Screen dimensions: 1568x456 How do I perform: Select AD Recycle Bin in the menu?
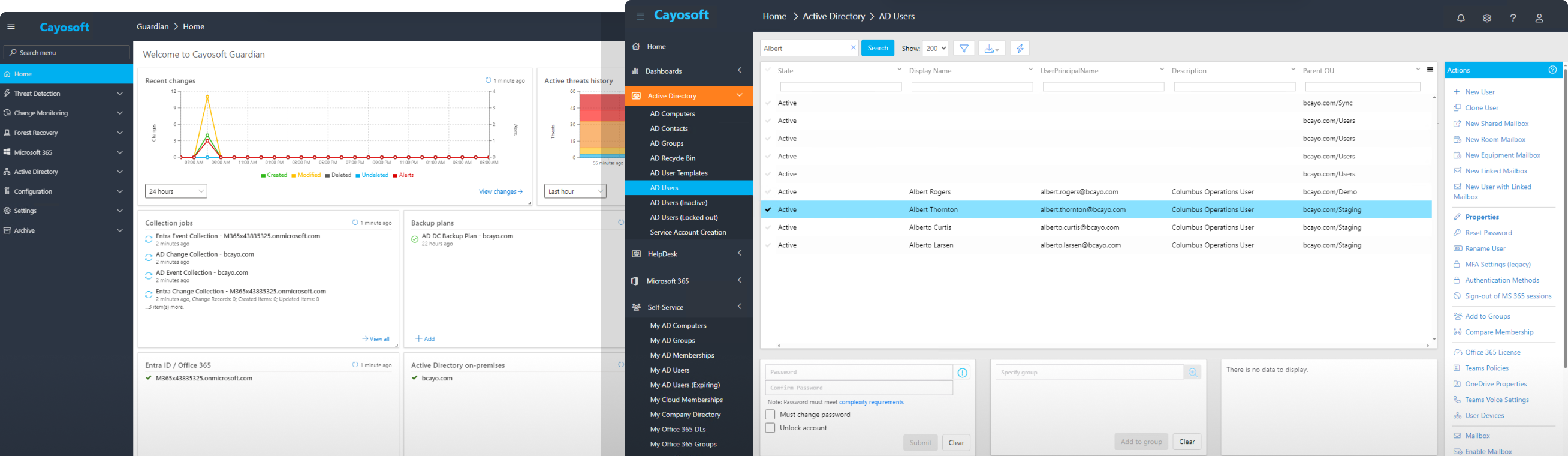pos(672,158)
